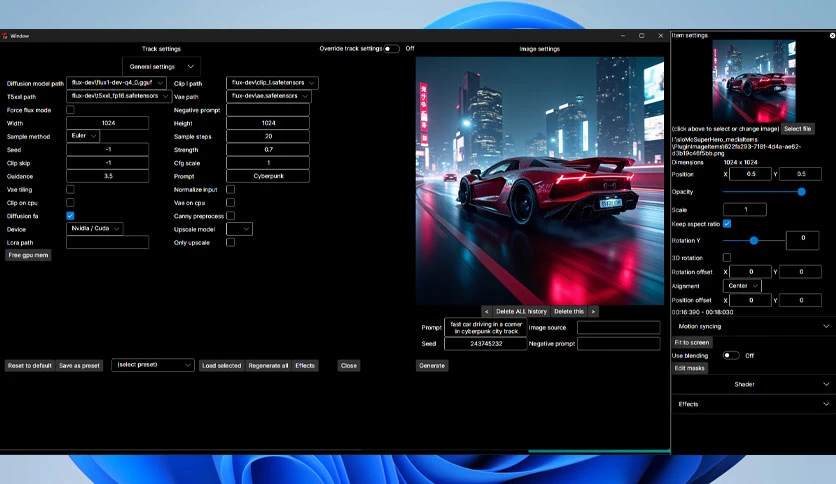Click Load selected button
The width and height of the screenshot is (836, 484).
(x=222, y=366)
